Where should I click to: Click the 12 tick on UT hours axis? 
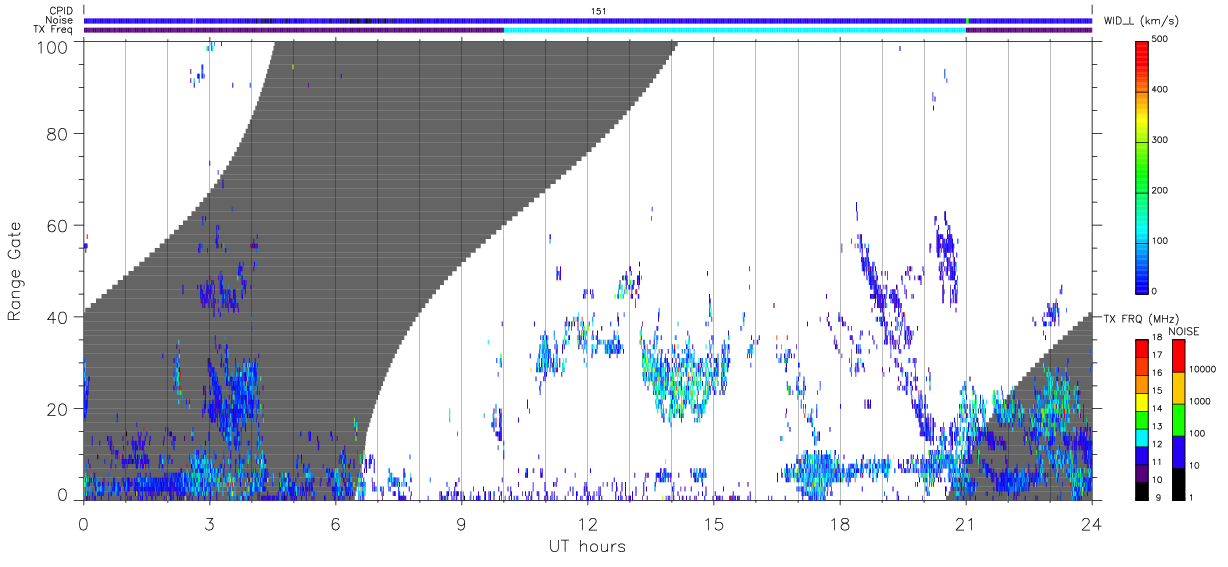pyautogui.click(x=587, y=523)
